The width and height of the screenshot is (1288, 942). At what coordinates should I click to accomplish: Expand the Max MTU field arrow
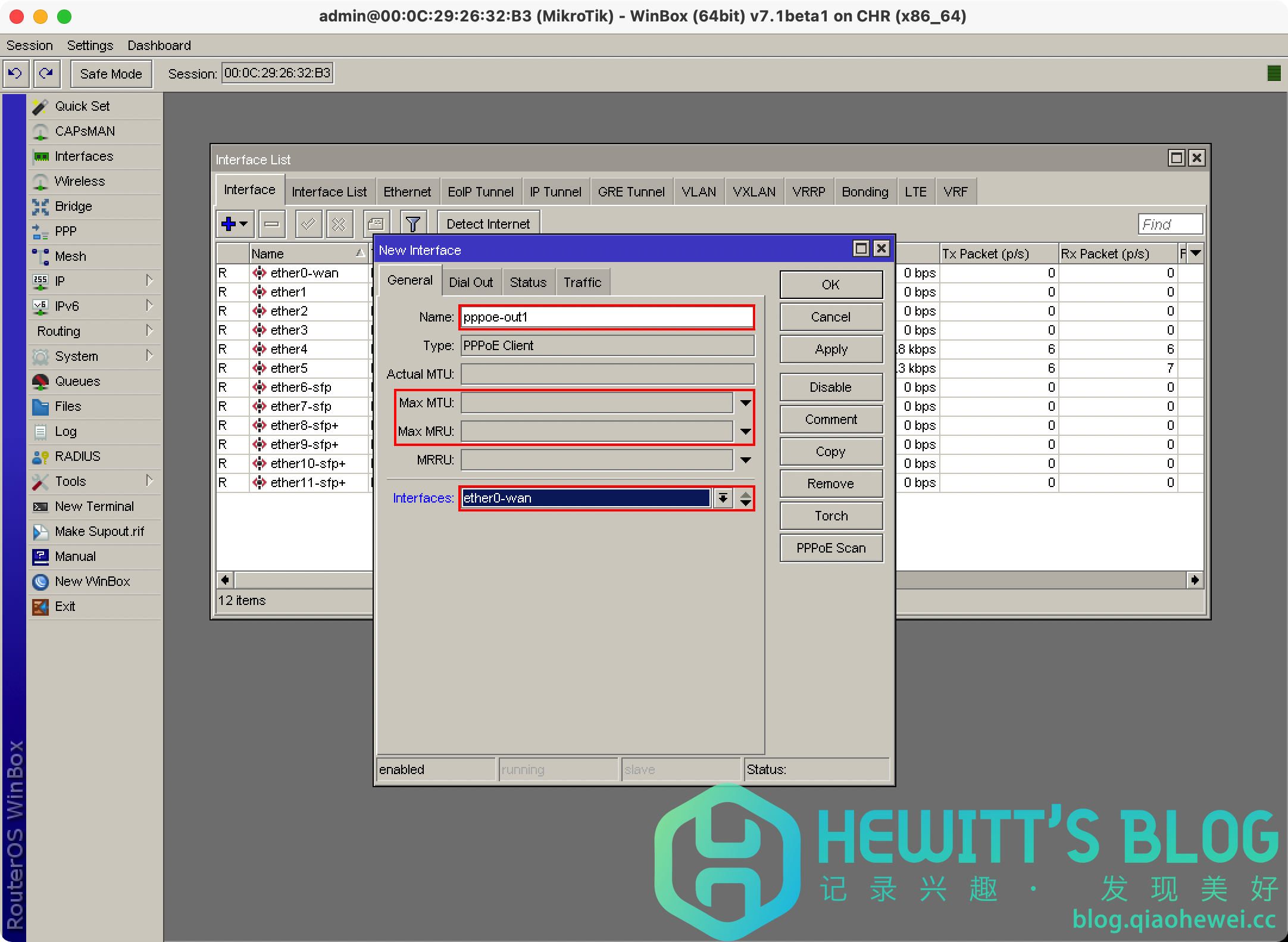745,403
